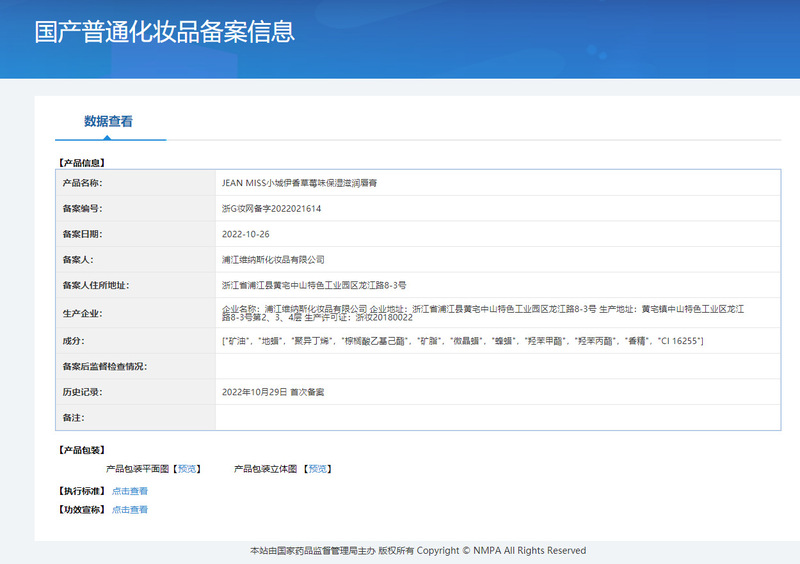Click the 备案人 company name value
Viewport: 800px width, 564px height.
click(x=273, y=259)
